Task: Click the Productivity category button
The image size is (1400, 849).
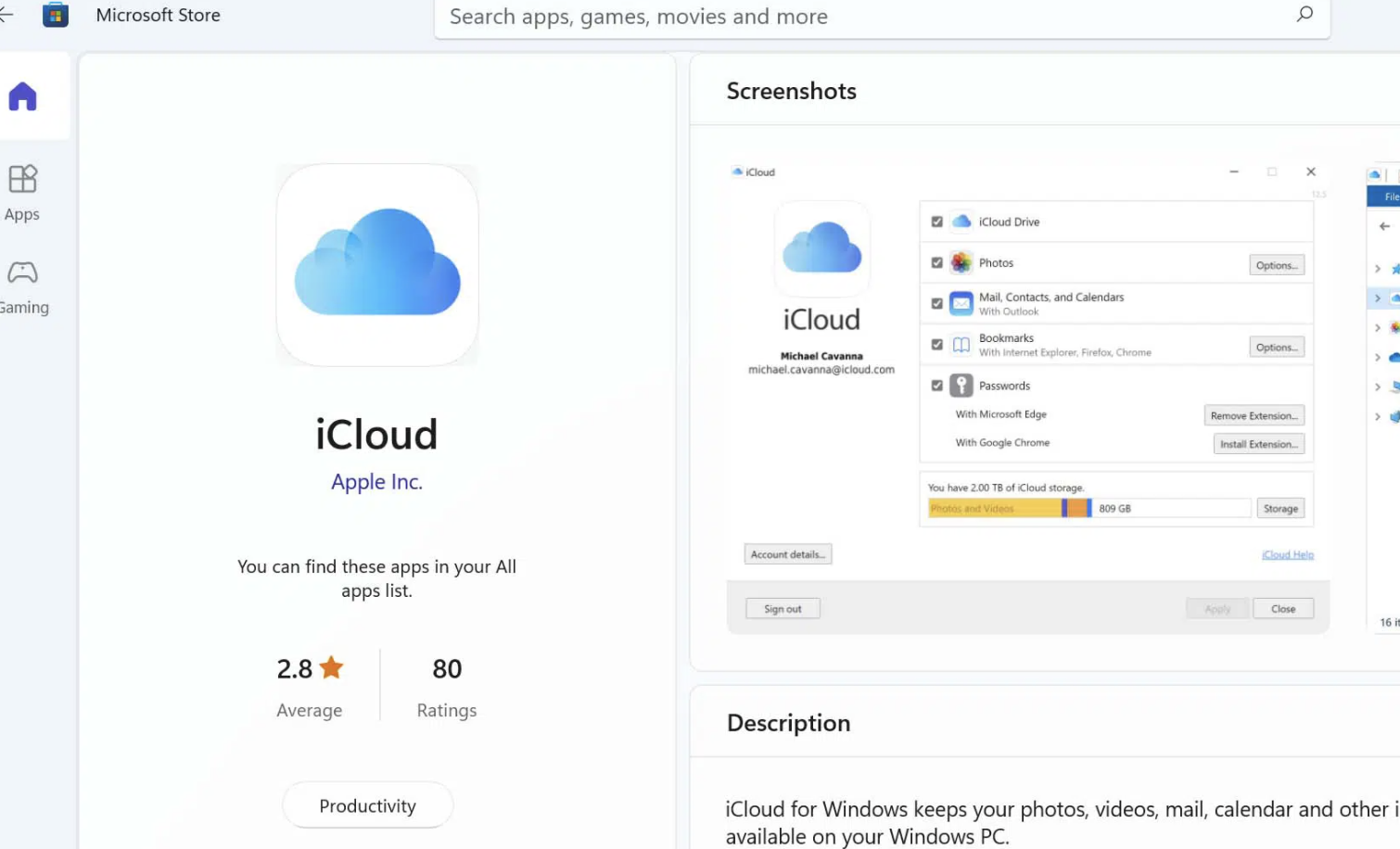Action: 367,805
